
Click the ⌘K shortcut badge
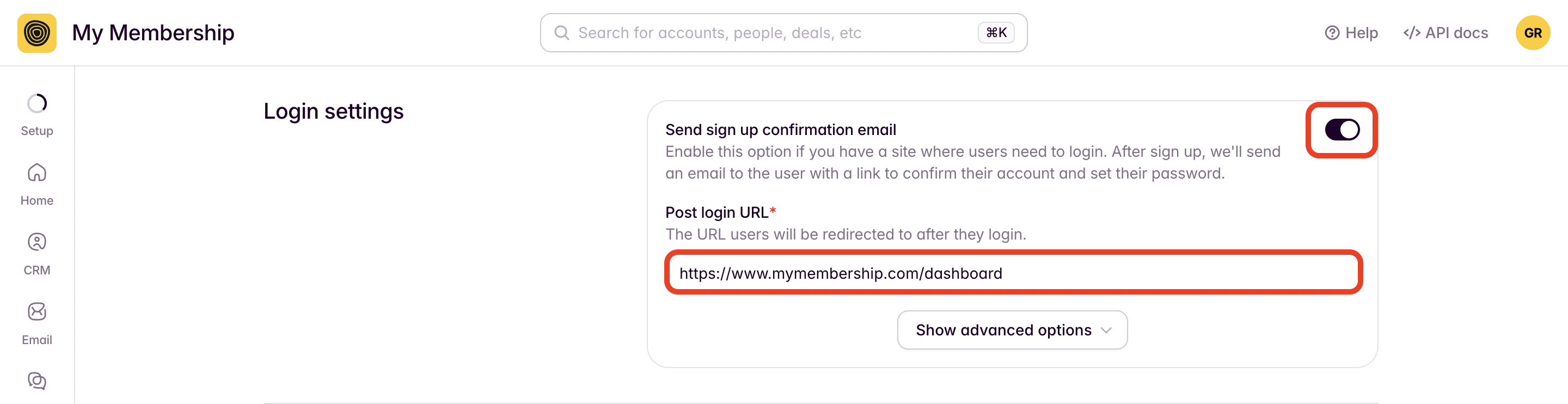click(x=996, y=33)
